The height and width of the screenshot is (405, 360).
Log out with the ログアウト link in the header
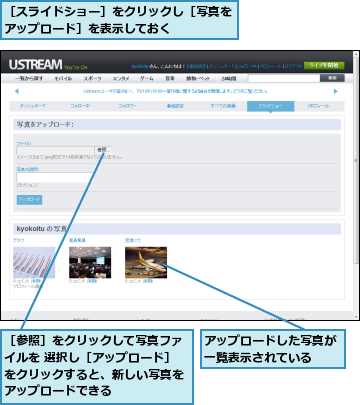click(x=293, y=66)
